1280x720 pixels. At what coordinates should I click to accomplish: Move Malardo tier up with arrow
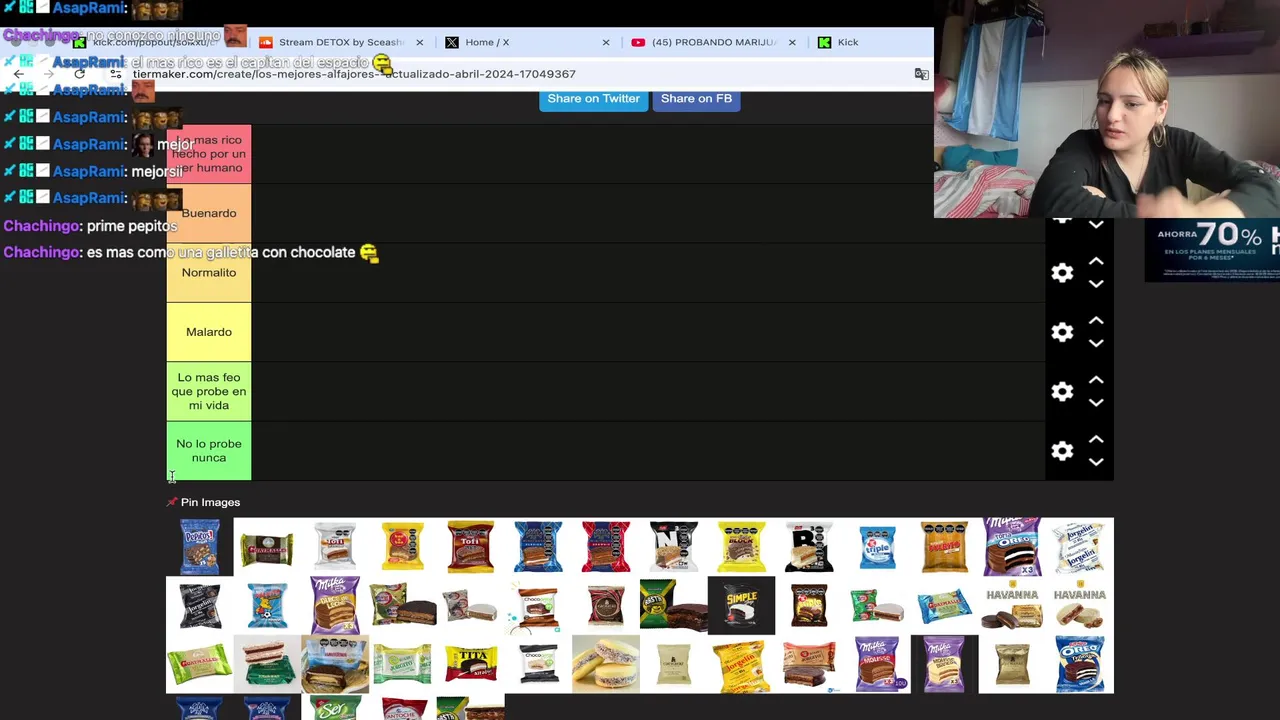click(1096, 321)
